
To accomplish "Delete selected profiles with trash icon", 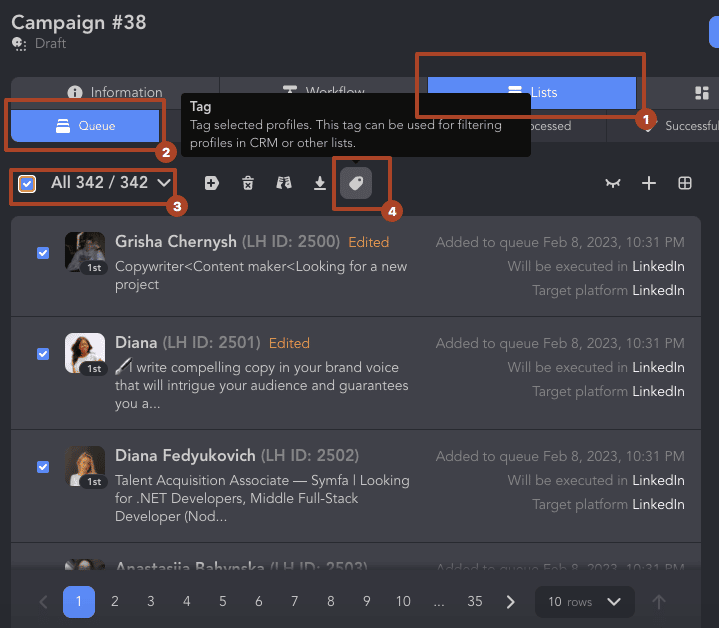I will (248, 183).
